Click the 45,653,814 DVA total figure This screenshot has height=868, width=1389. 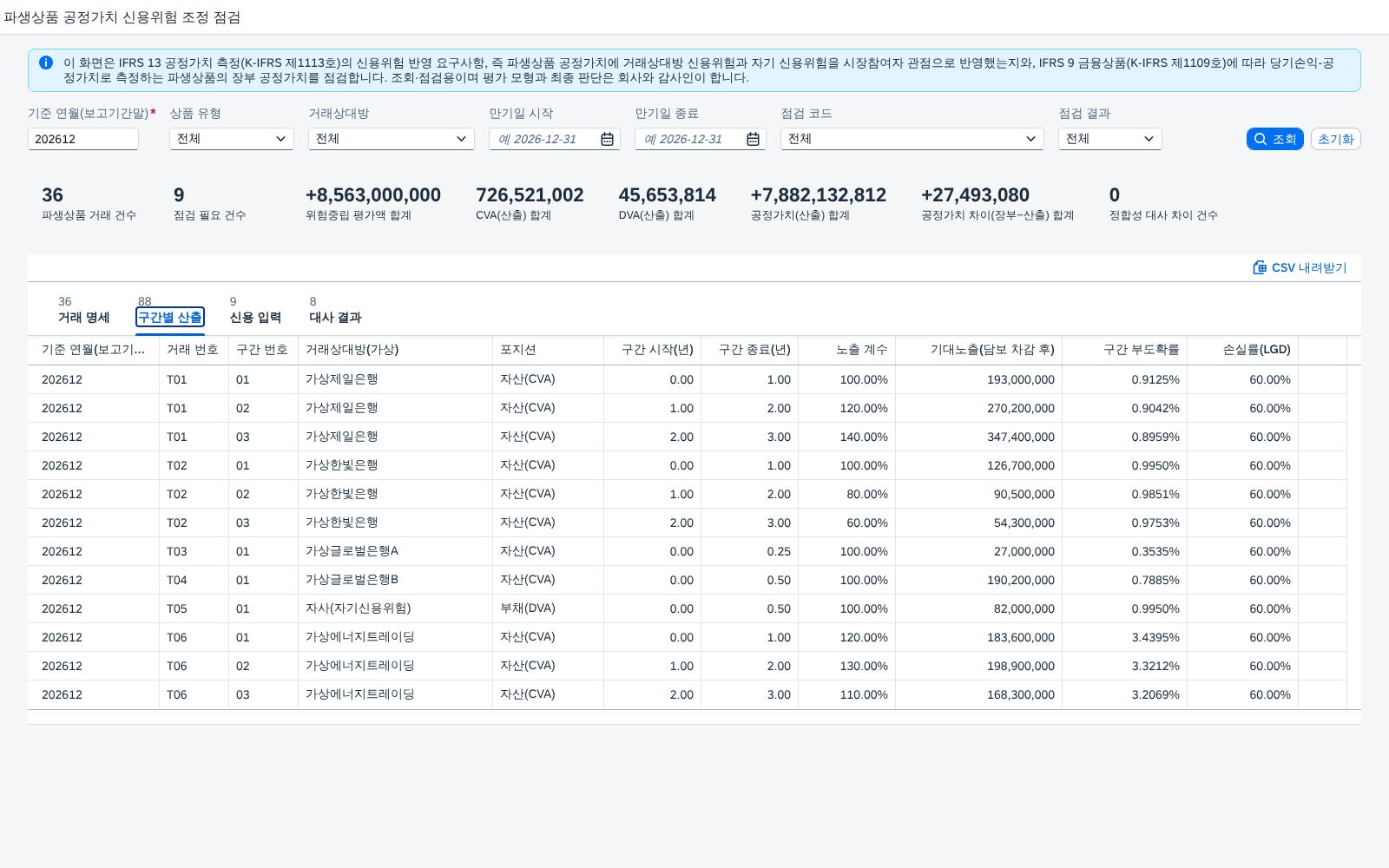pyautogui.click(x=667, y=195)
